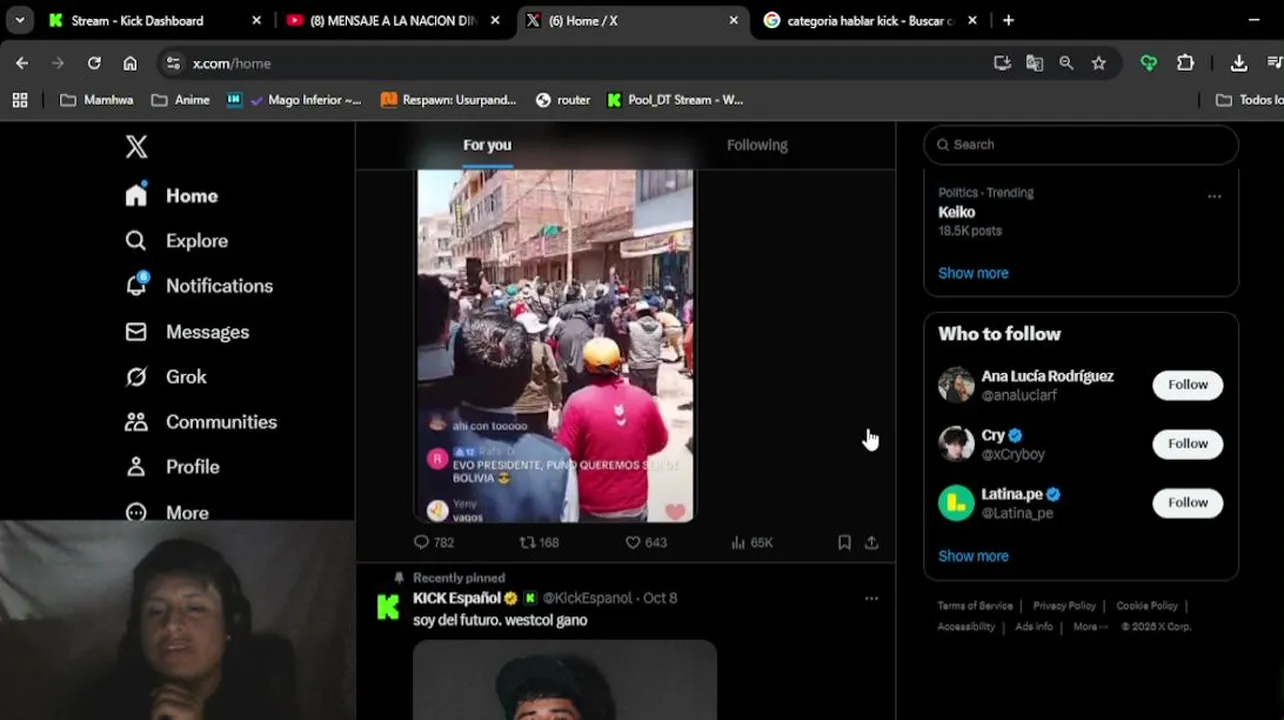Open the @KickEspanol handle link
1284x720 pixels.
click(x=587, y=598)
